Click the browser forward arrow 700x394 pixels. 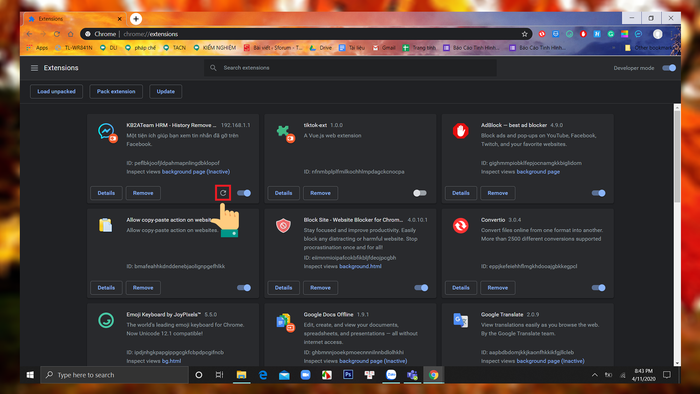[x=43, y=34]
